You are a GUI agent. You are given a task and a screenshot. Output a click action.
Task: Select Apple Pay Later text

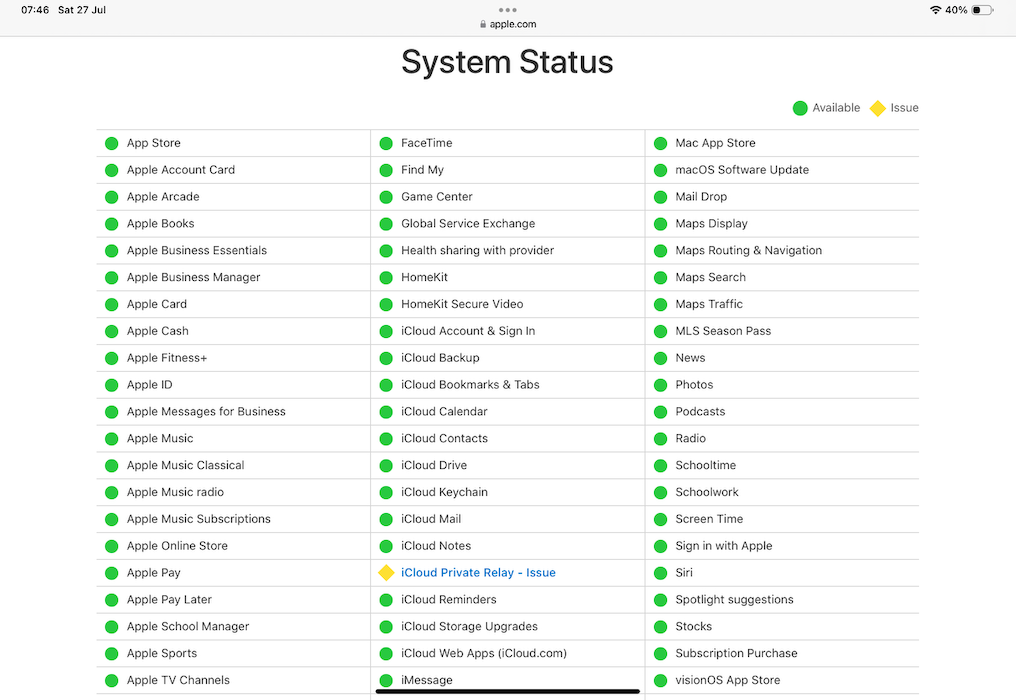pos(169,600)
